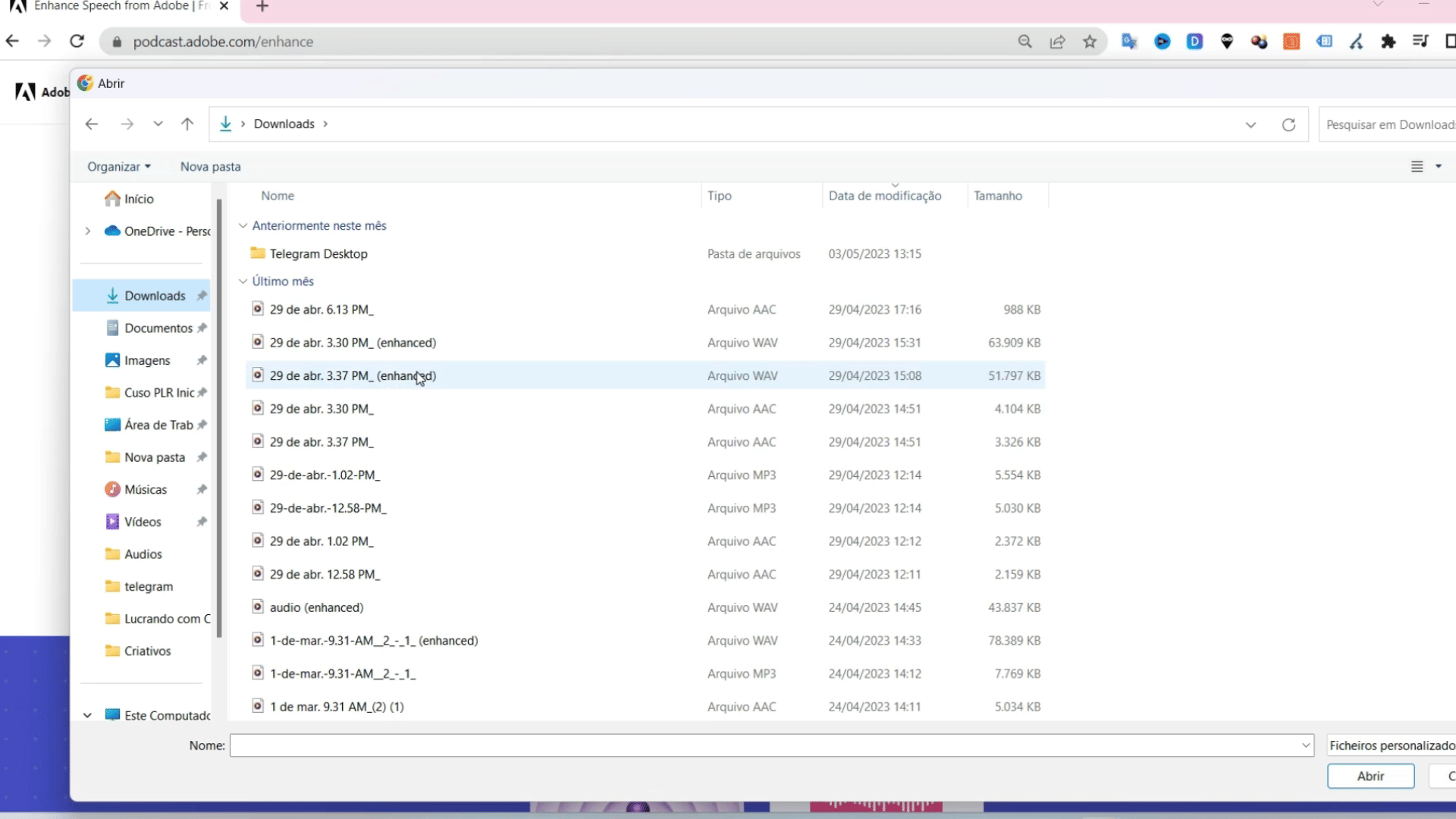
Task: Collapse the Último mês group
Action: tap(243, 281)
